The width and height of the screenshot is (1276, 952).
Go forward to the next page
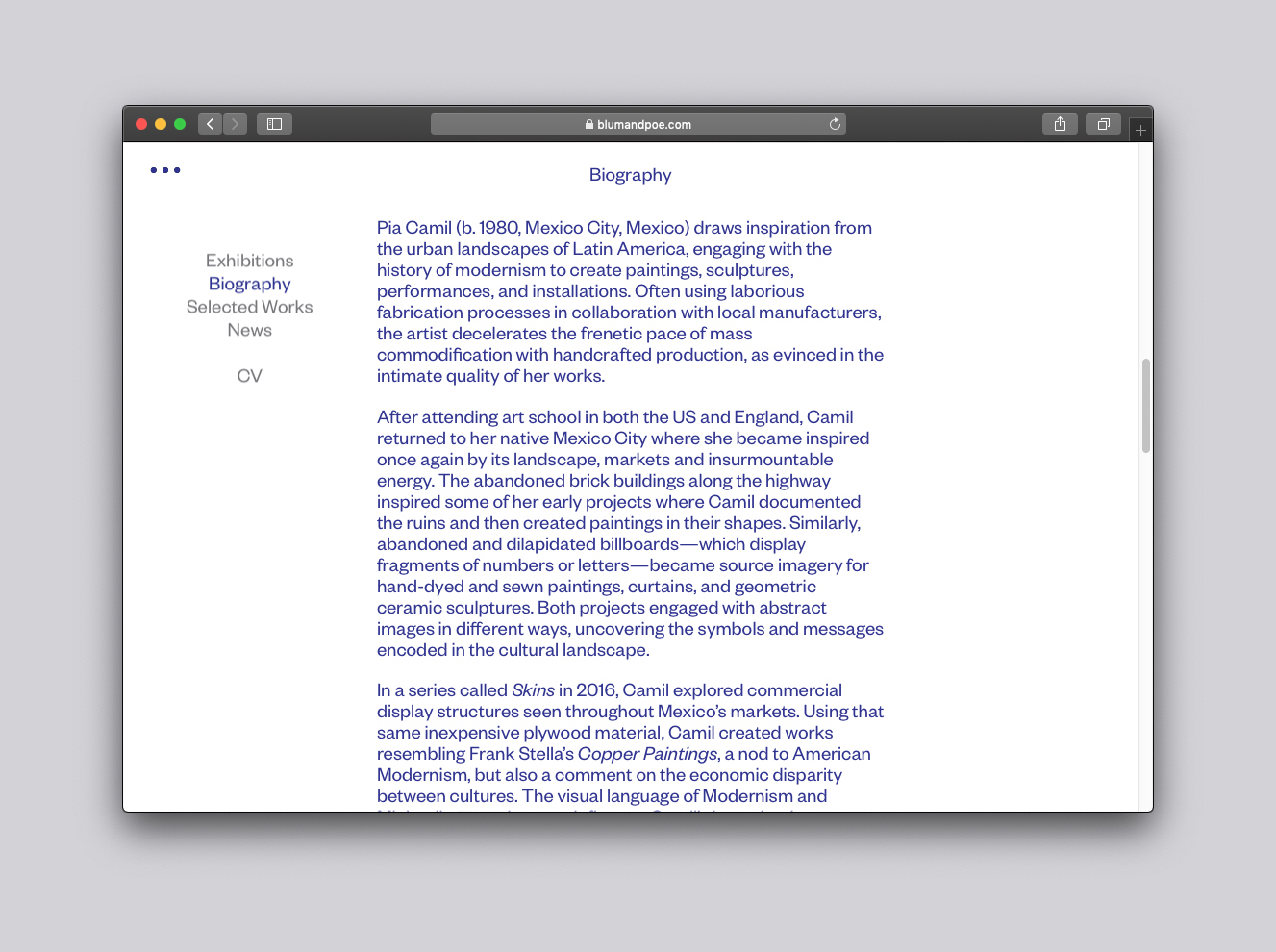point(235,124)
